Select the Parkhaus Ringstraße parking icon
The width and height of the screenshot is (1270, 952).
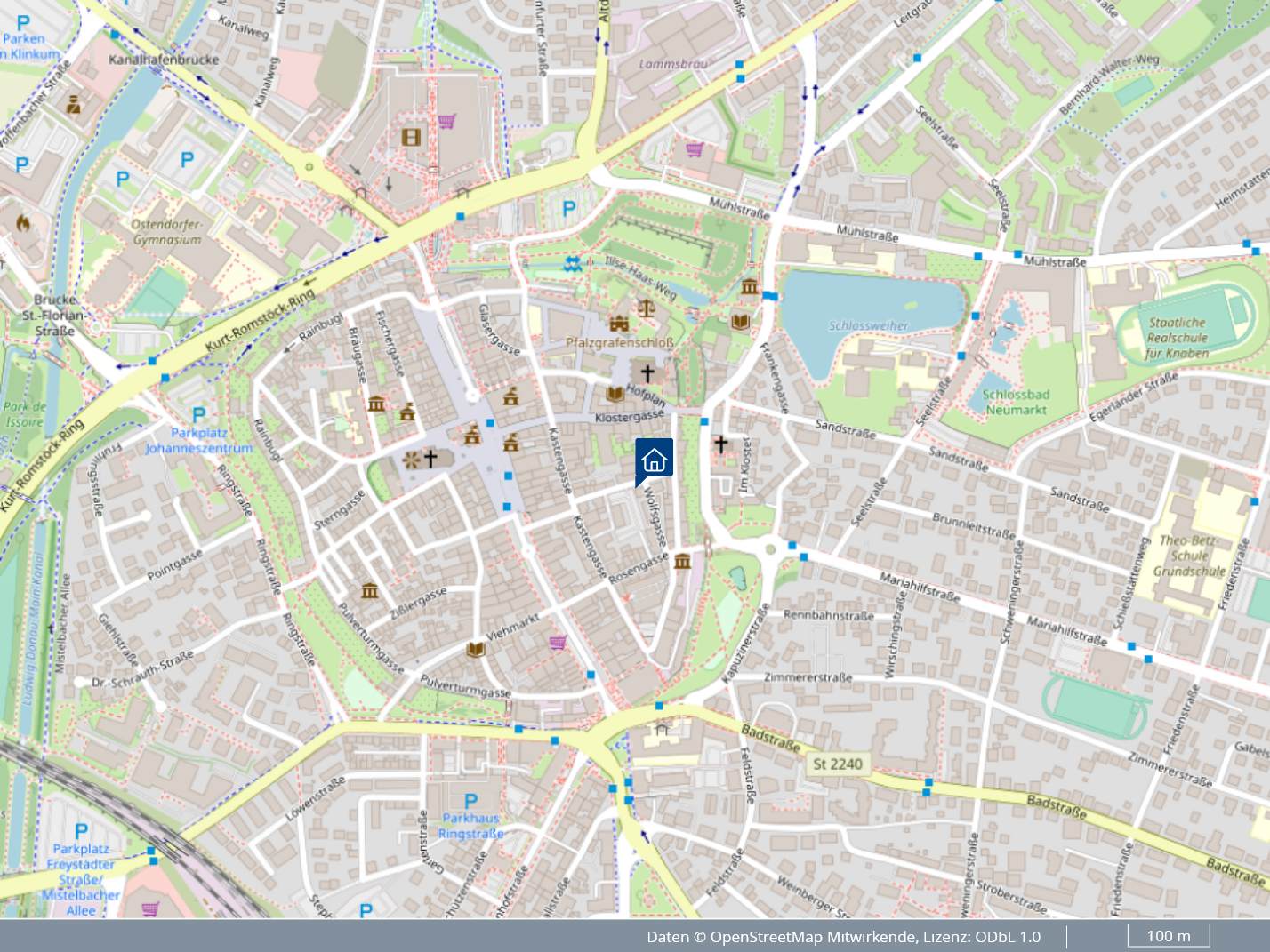point(470,802)
